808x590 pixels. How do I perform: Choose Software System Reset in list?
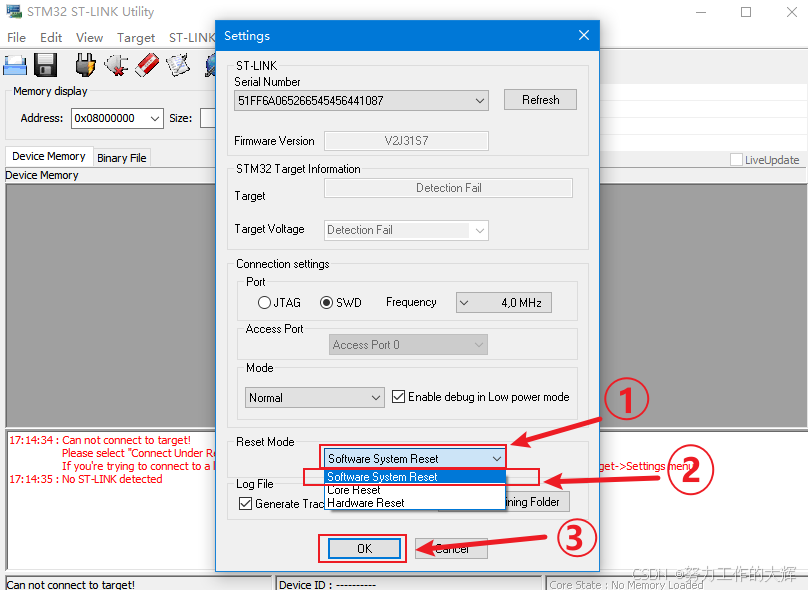click(415, 477)
